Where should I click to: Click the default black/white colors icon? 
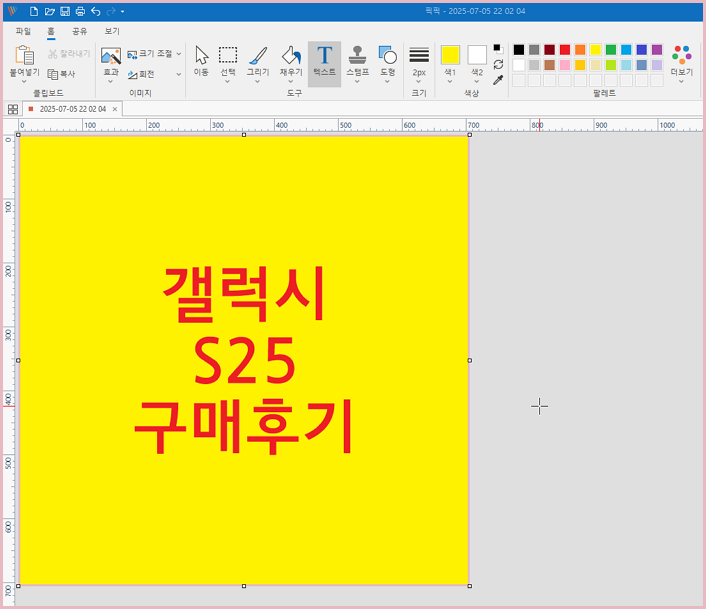click(498, 48)
